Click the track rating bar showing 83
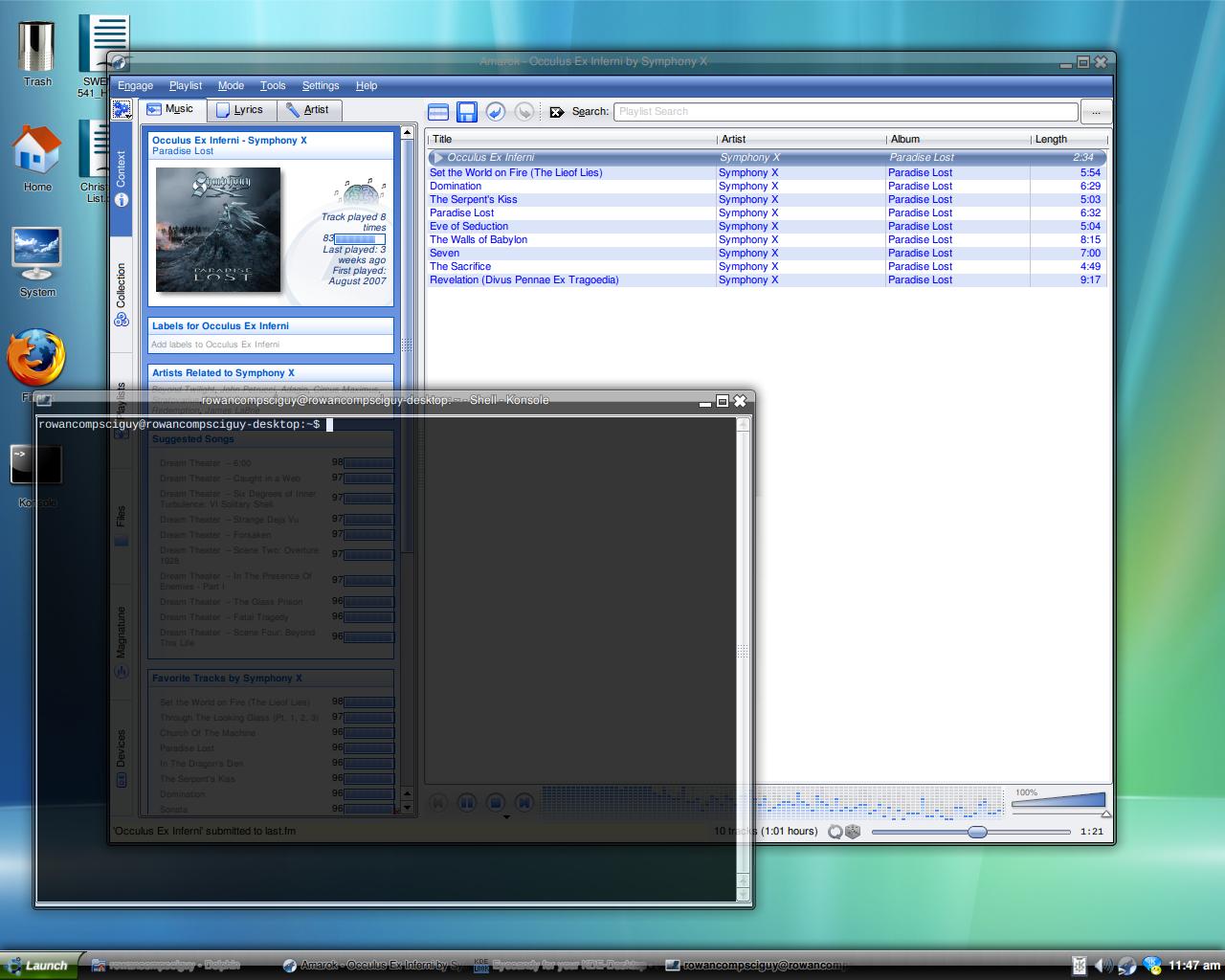The image size is (1225, 980). click(360, 239)
